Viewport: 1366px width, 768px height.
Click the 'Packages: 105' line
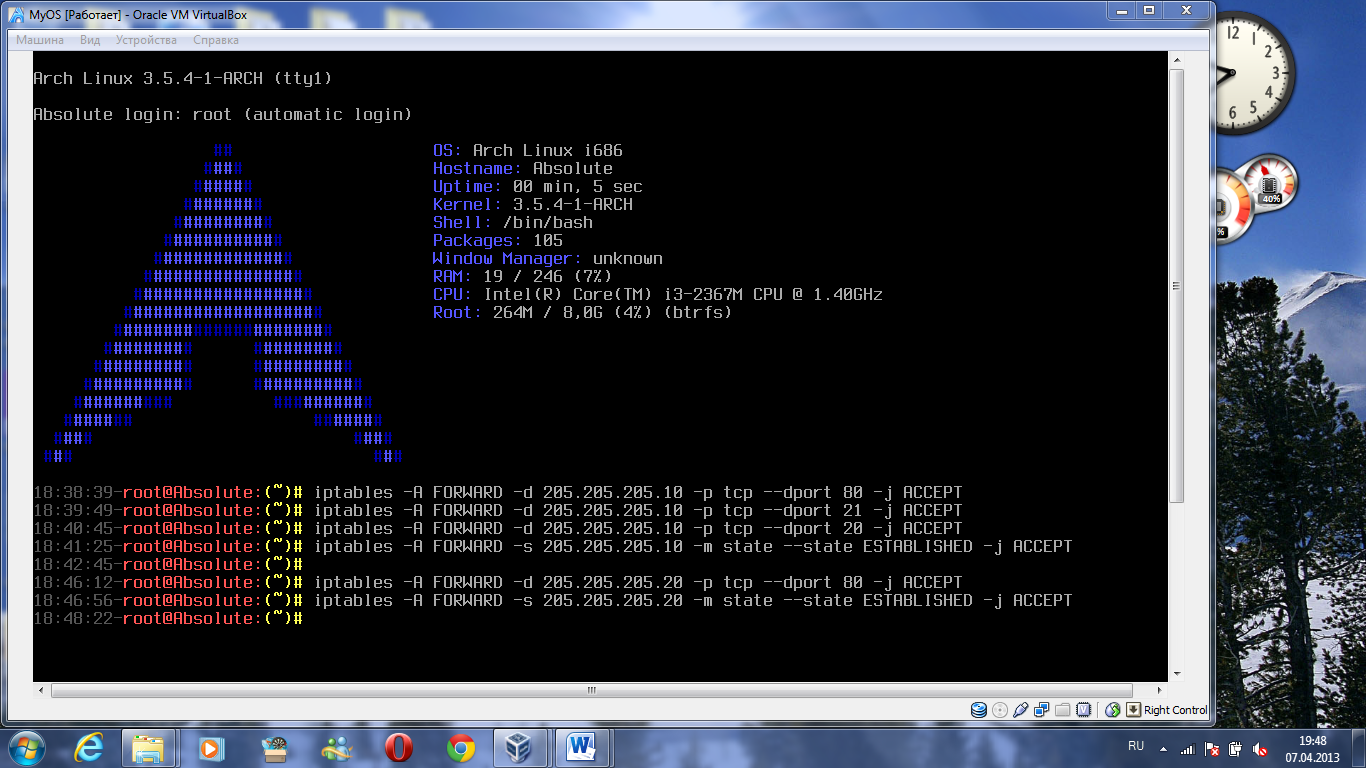point(498,240)
